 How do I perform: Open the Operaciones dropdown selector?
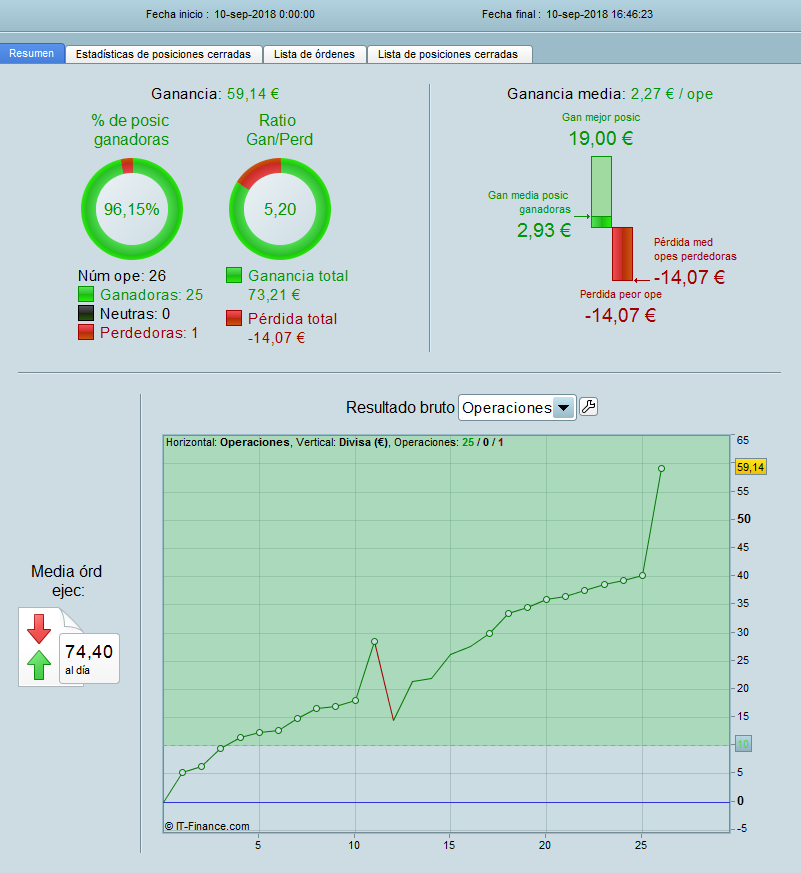[x=517, y=408]
